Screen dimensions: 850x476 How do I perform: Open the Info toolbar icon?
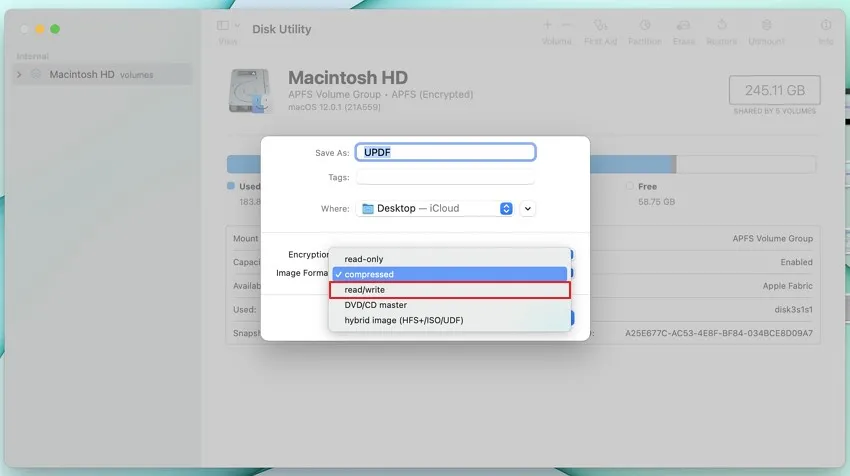pyautogui.click(x=826, y=25)
